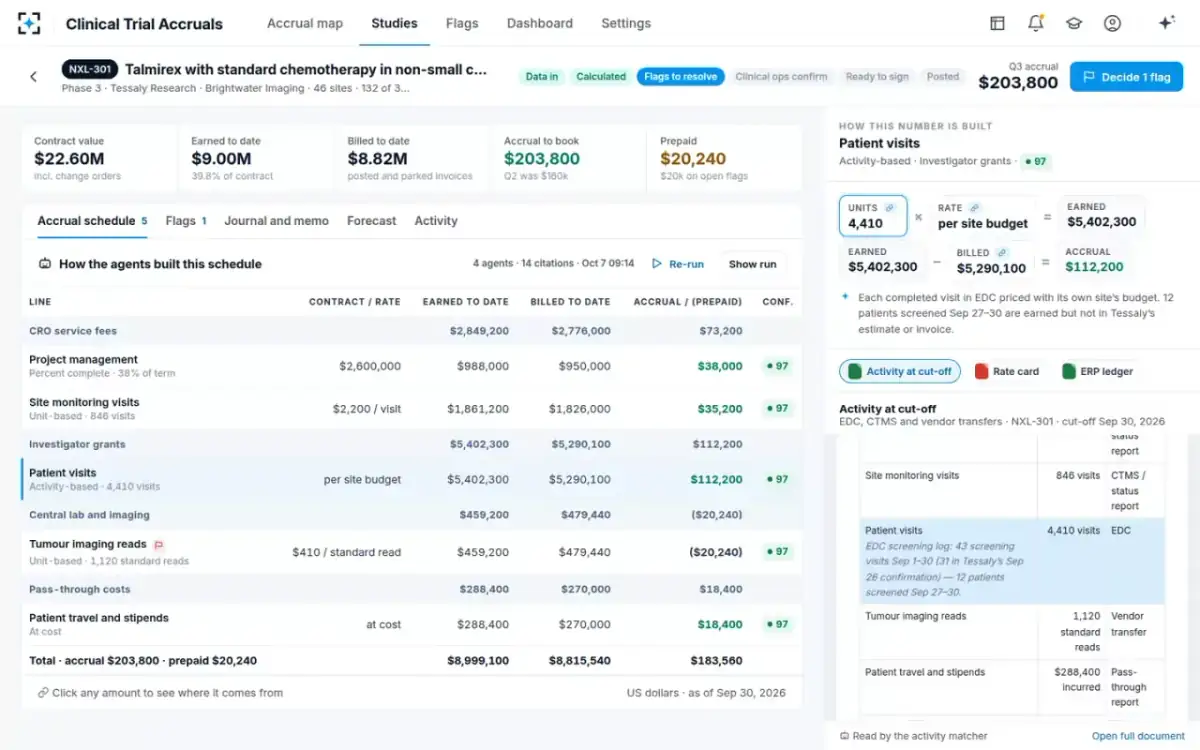Click the Clinical Trial Accruals app logo
This screenshot has width=1200, height=750.
pos(30,23)
